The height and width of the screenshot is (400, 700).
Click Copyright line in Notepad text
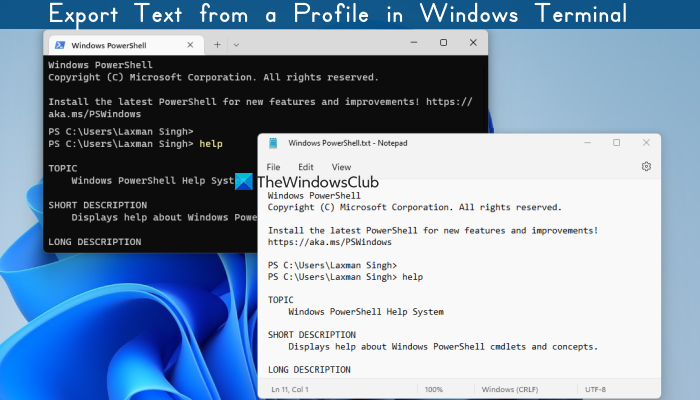click(415, 207)
